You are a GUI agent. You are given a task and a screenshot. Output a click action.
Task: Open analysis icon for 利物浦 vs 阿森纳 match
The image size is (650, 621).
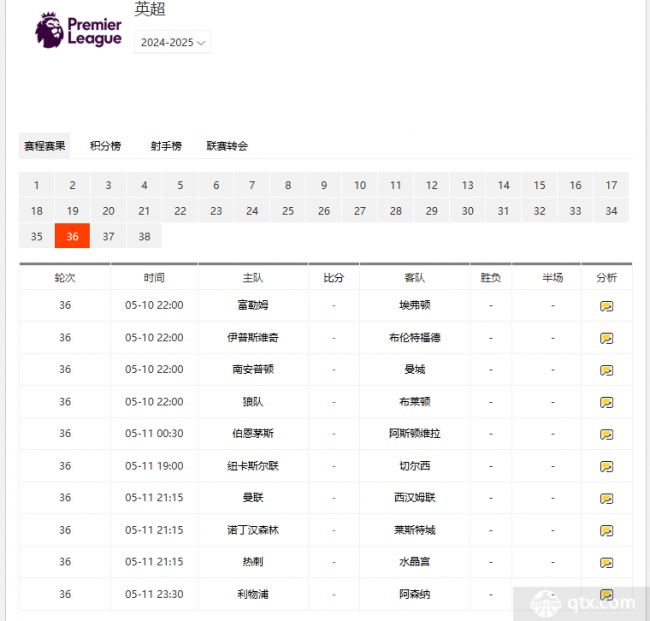tap(606, 595)
